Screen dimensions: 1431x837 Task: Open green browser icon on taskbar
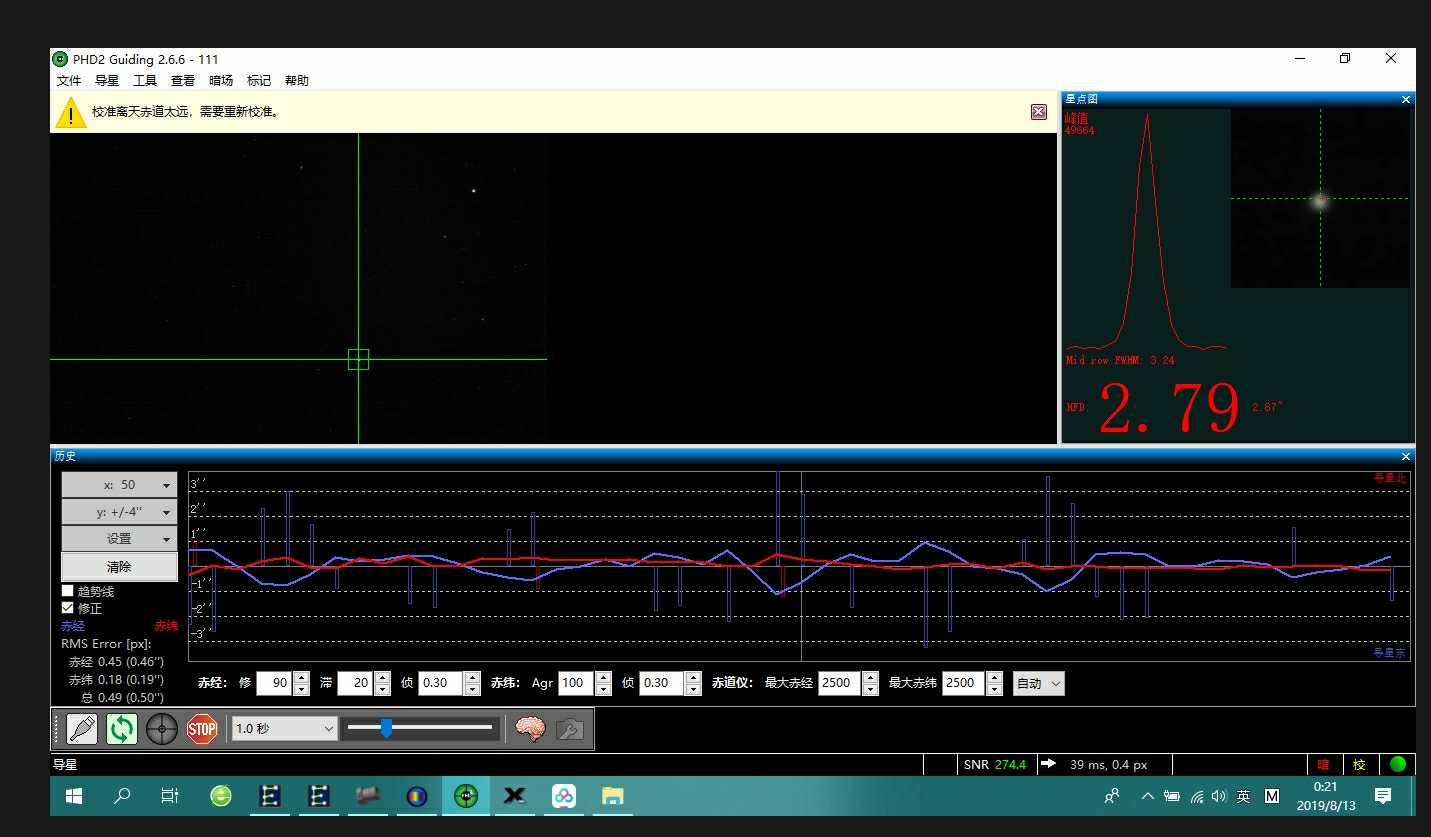click(221, 796)
